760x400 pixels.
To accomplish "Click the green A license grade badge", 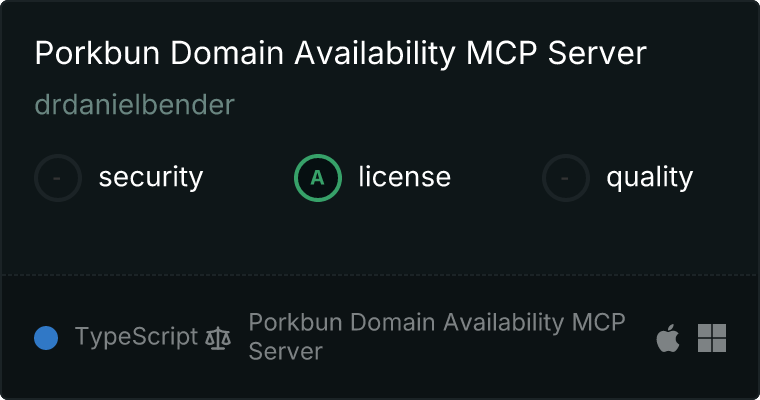I will 318,178.
